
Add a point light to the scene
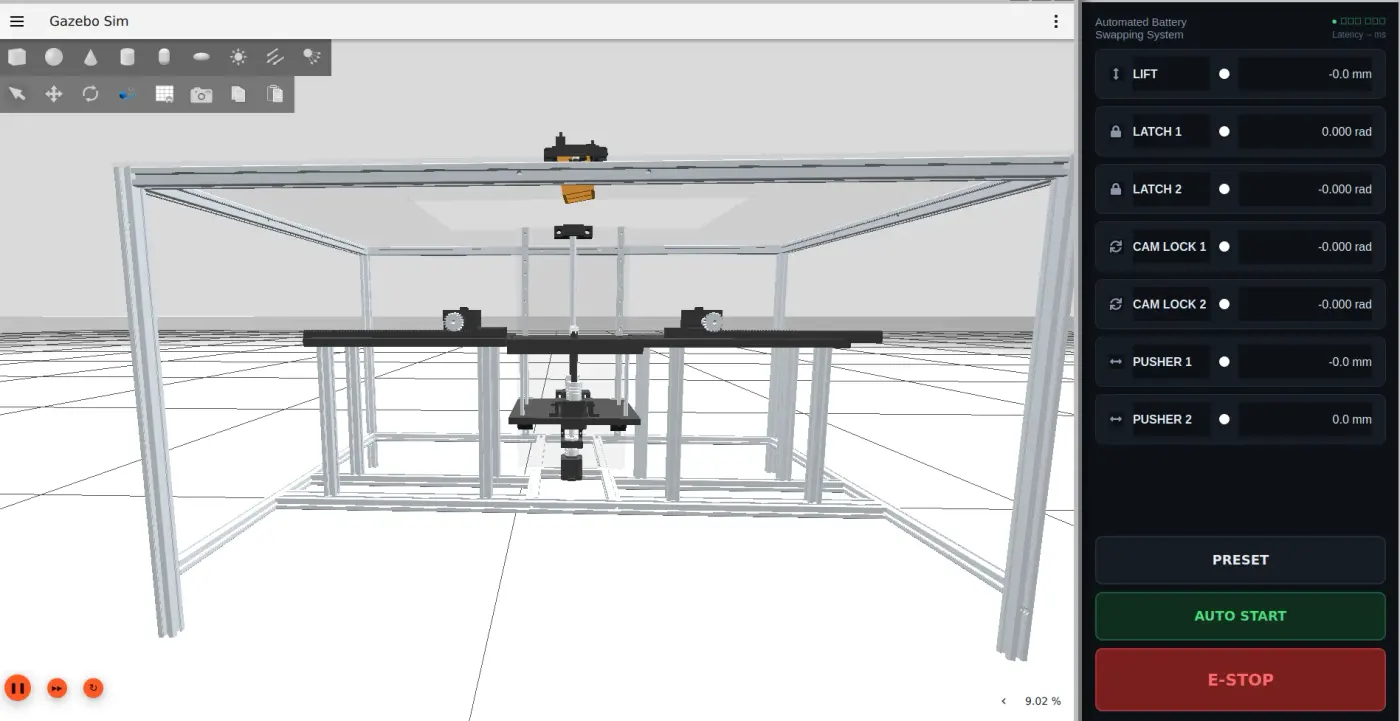tap(238, 57)
